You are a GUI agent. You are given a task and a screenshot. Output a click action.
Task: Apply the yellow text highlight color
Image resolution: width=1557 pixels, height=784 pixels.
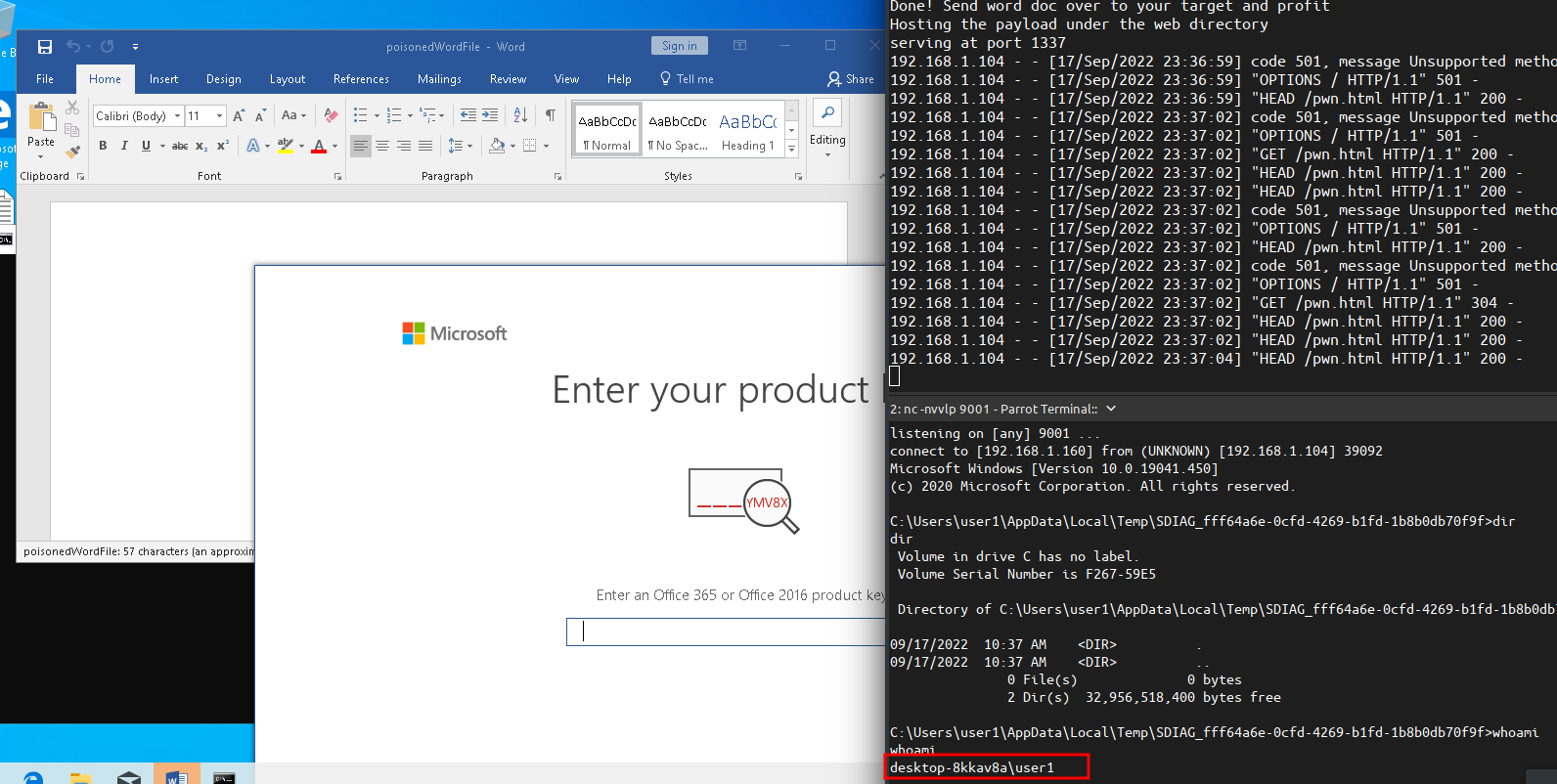[x=286, y=146]
